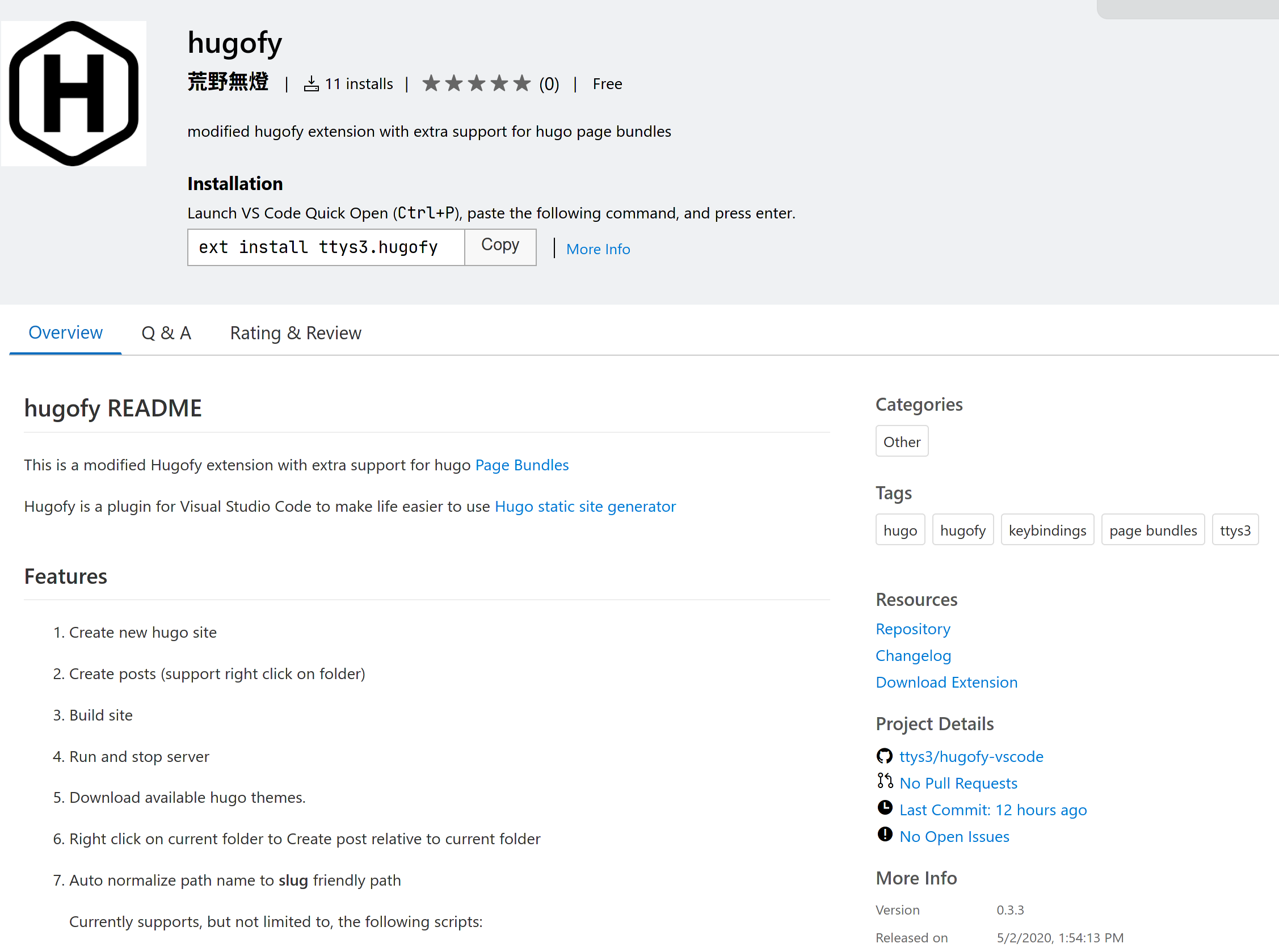Click the hugo tag
This screenshot has height=952, width=1279.
(x=900, y=529)
